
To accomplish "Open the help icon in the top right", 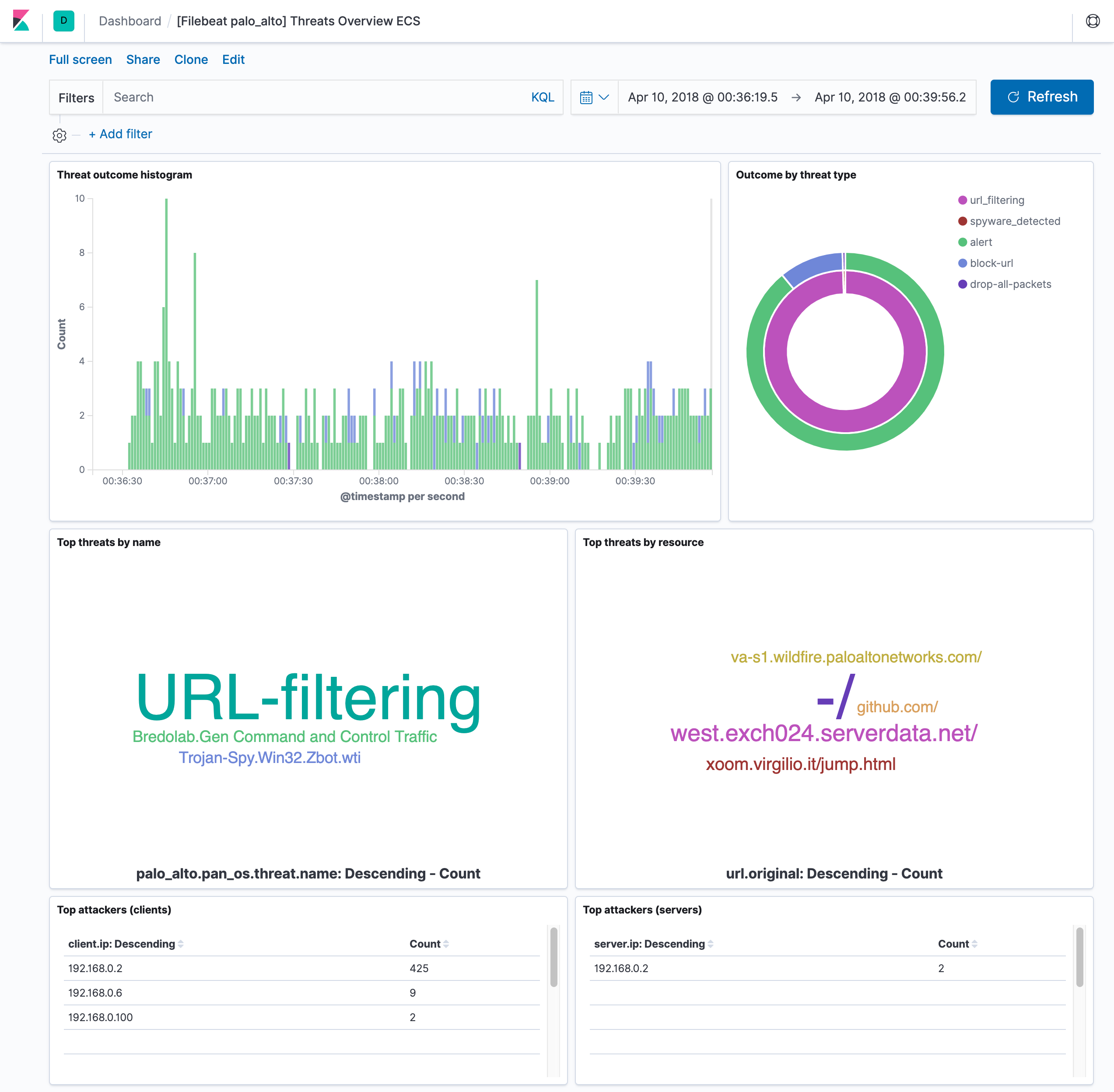I will tap(1092, 21).
